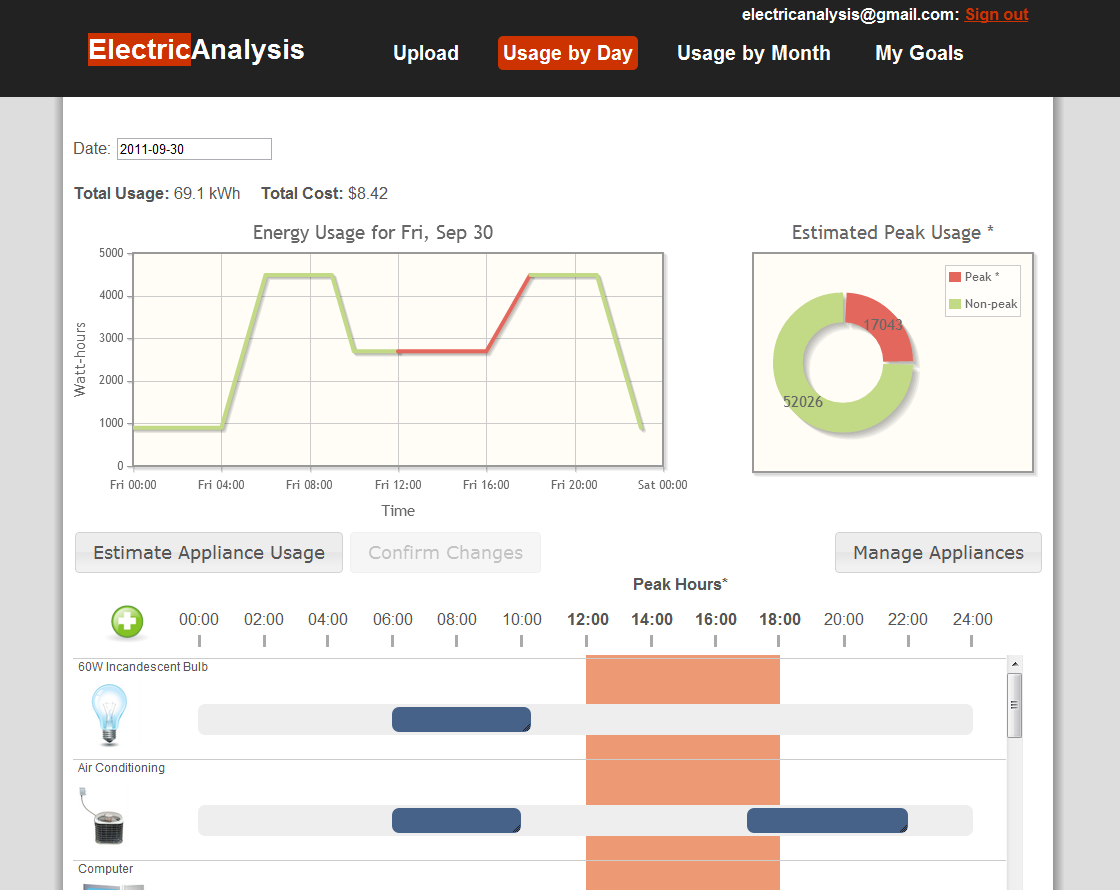
Task: Open Manage Appliances
Action: click(x=938, y=553)
